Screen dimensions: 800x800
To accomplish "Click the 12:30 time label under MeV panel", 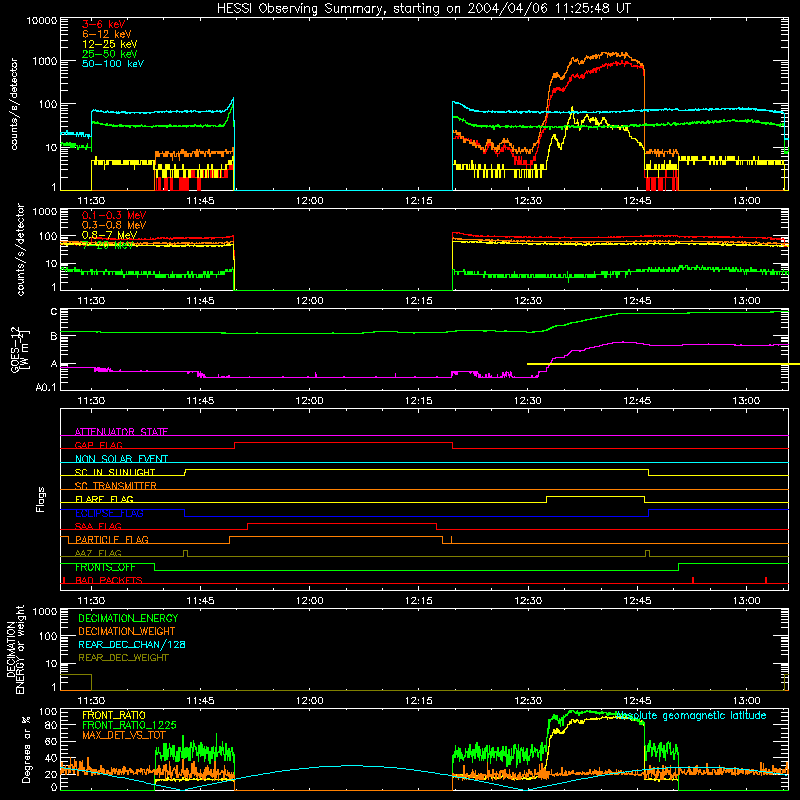I will [528, 301].
